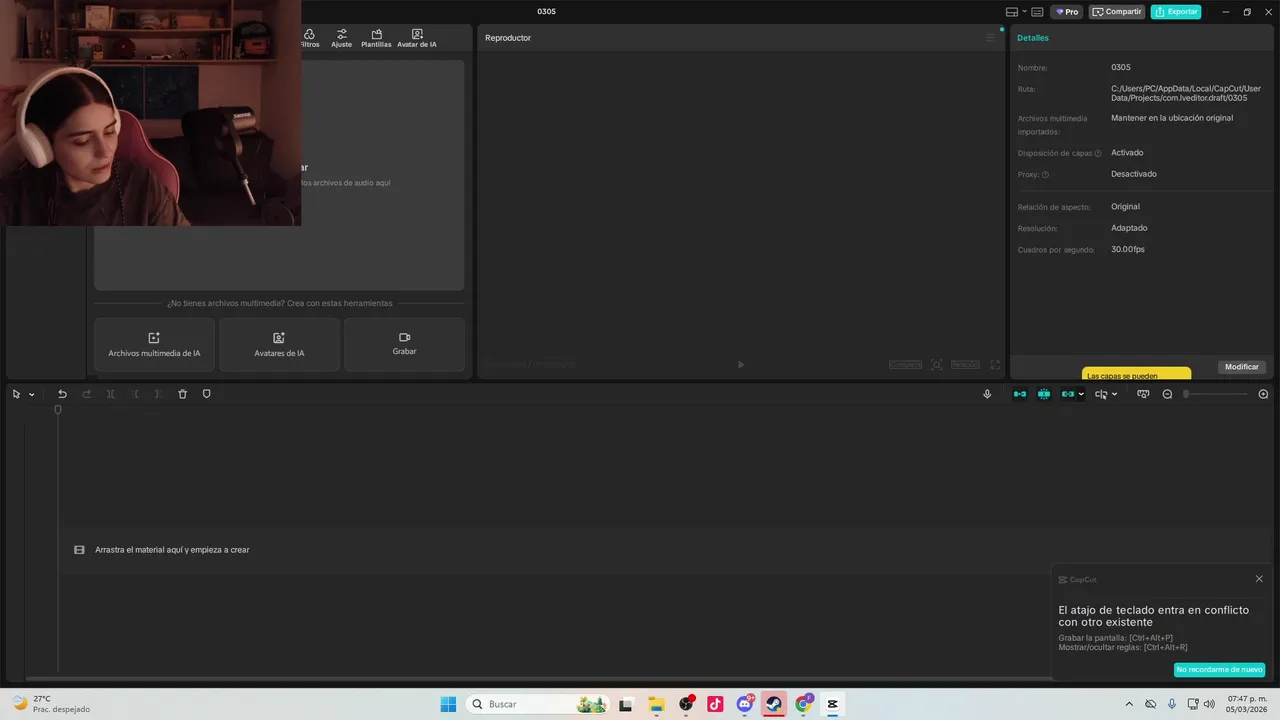This screenshot has height=720, width=1280.
Task: Open Discord from the taskbar
Action: [x=745, y=704]
